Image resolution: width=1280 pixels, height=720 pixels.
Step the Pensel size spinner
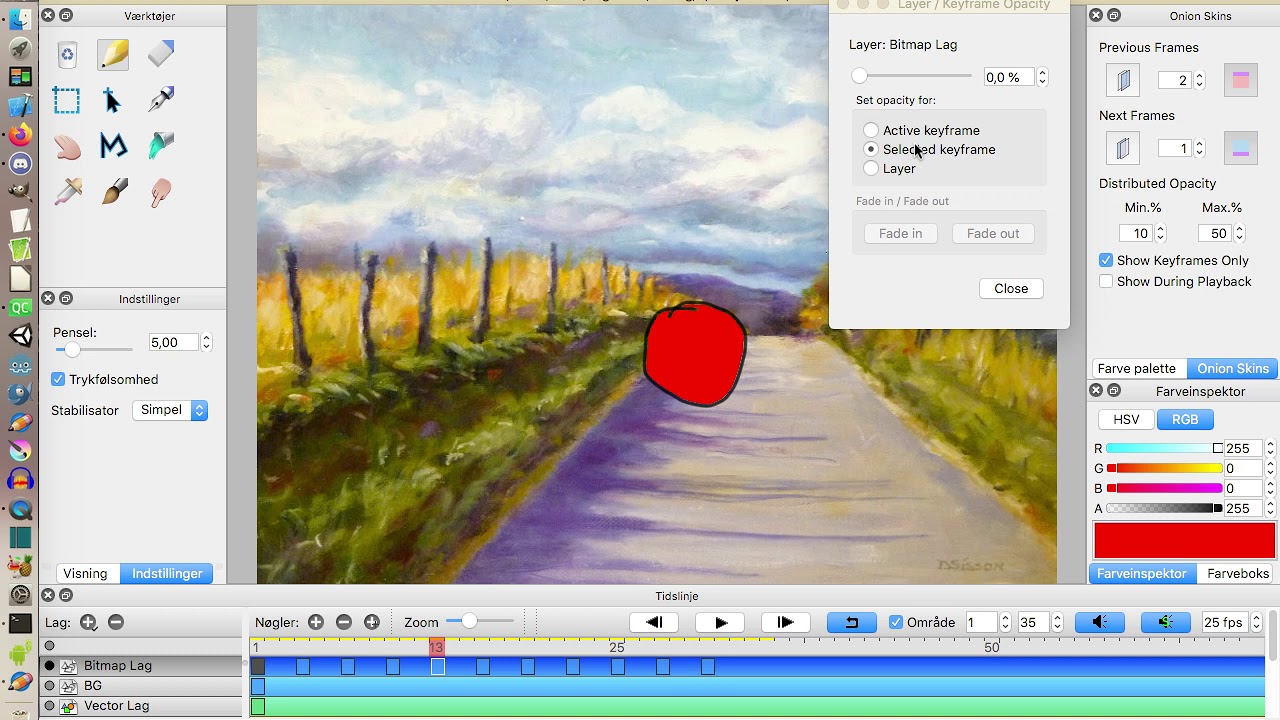point(206,342)
